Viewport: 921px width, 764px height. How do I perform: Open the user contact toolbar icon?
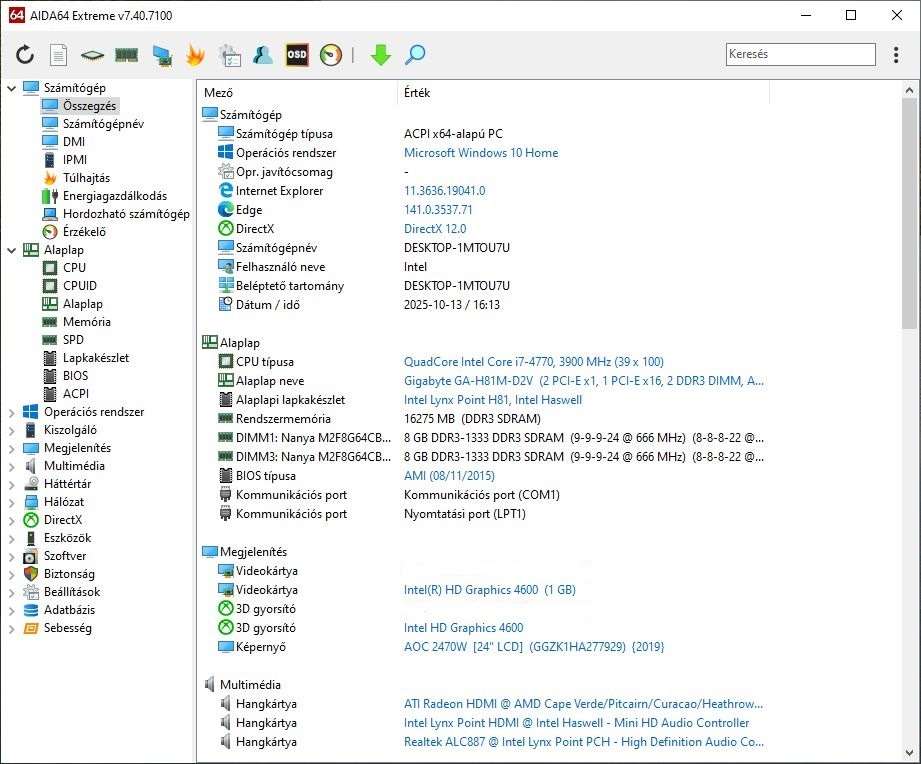click(x=263, y=55)
